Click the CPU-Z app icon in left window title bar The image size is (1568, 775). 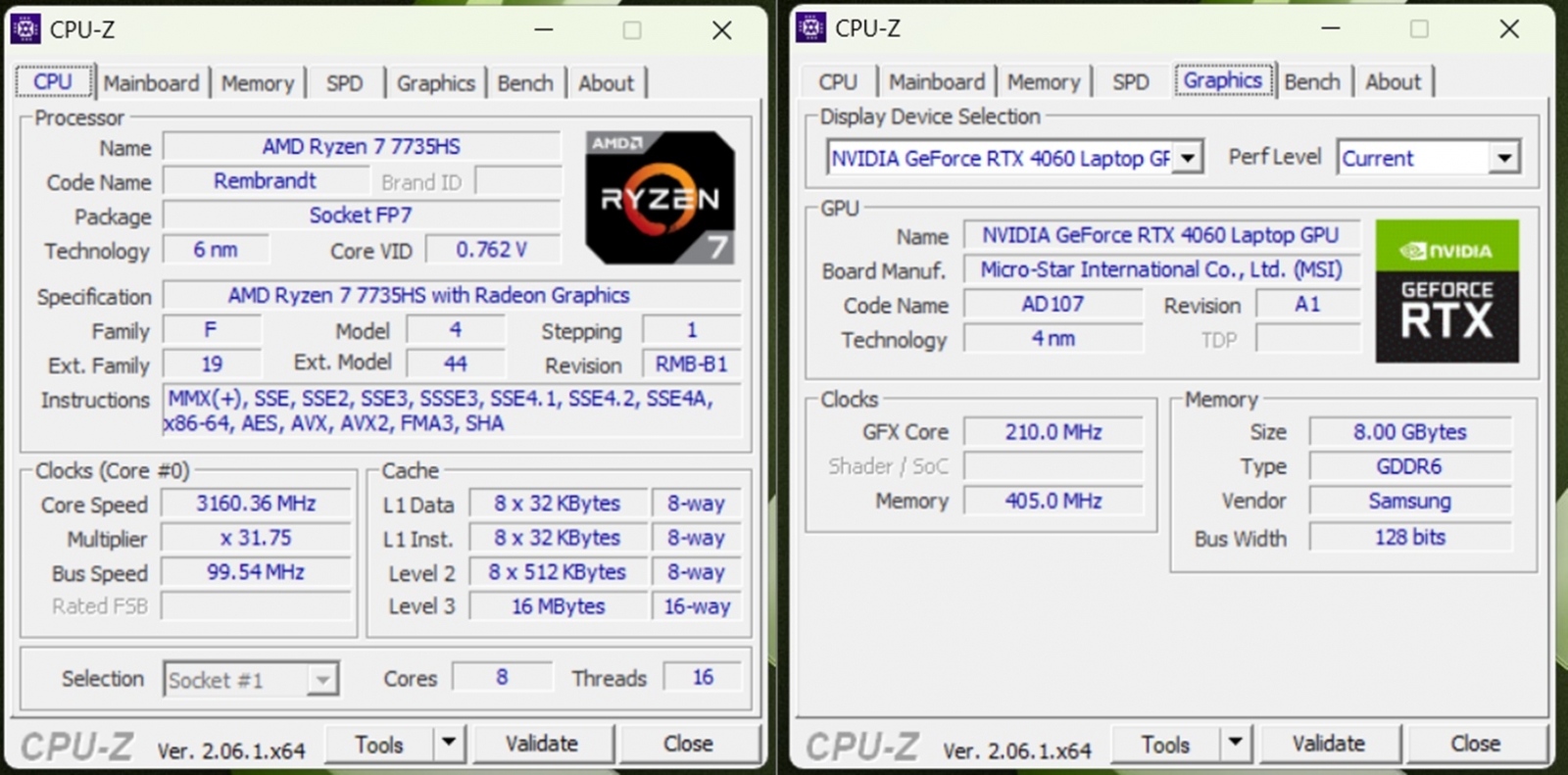(25, 29)
